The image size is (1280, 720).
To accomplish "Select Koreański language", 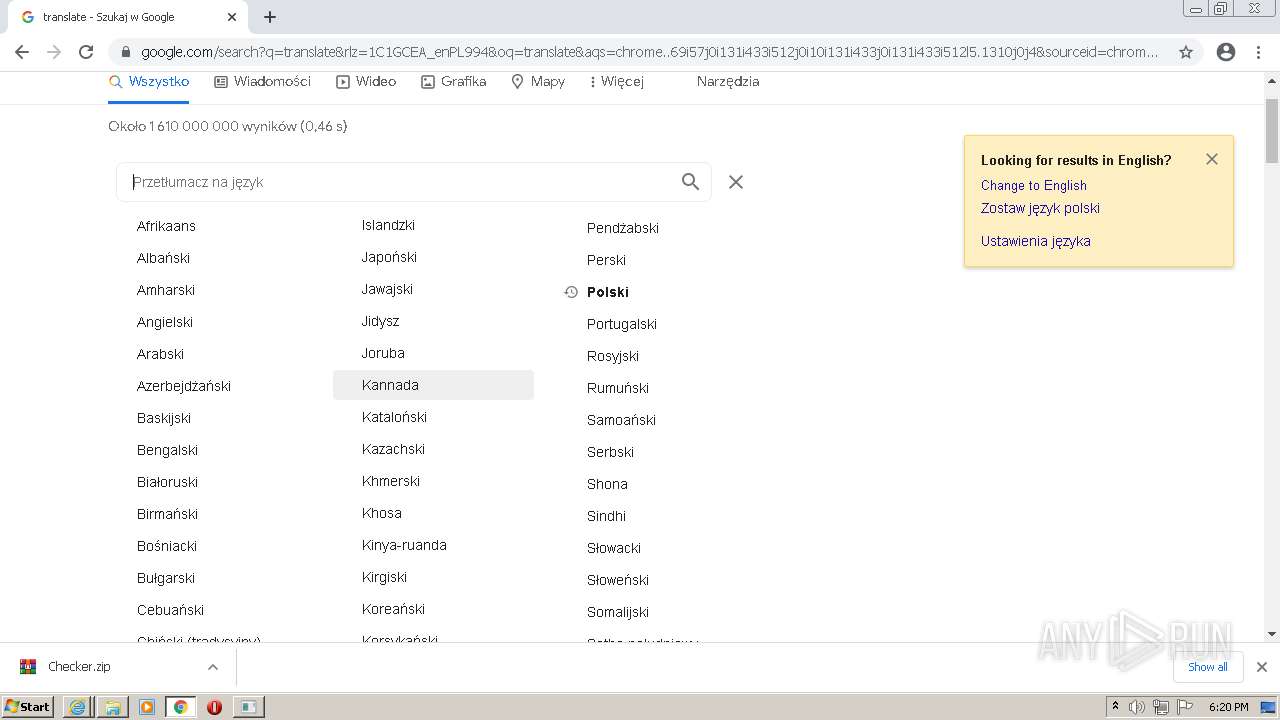I will 393,609.
